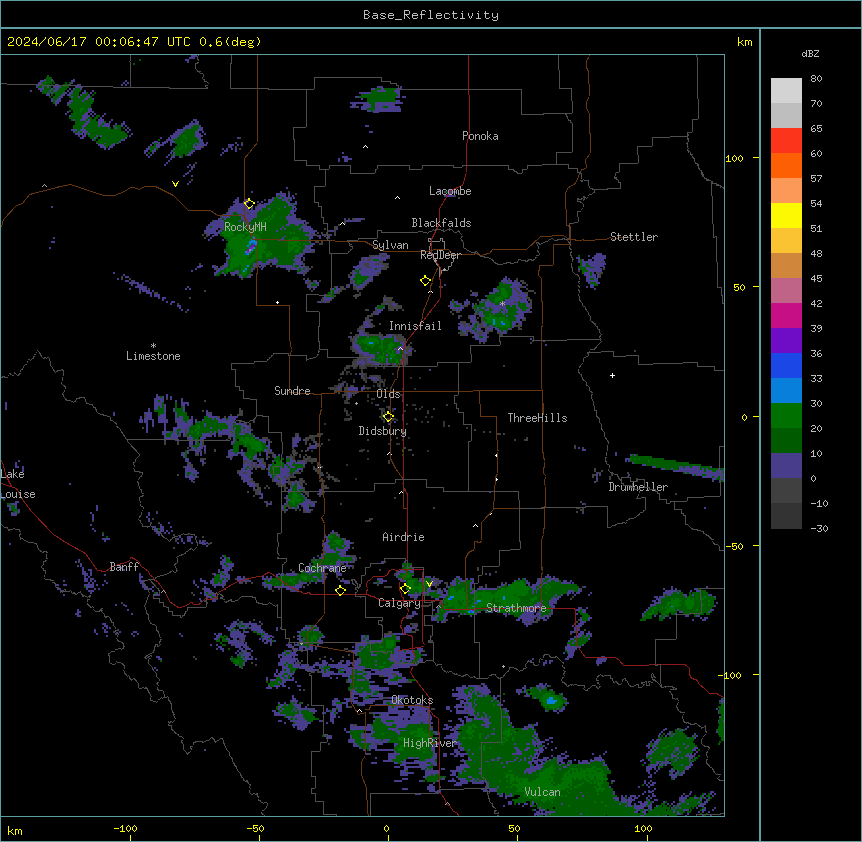Select the magenta swatch in dBZ legend
Screen dimensions: 862x842
[786, 315]
